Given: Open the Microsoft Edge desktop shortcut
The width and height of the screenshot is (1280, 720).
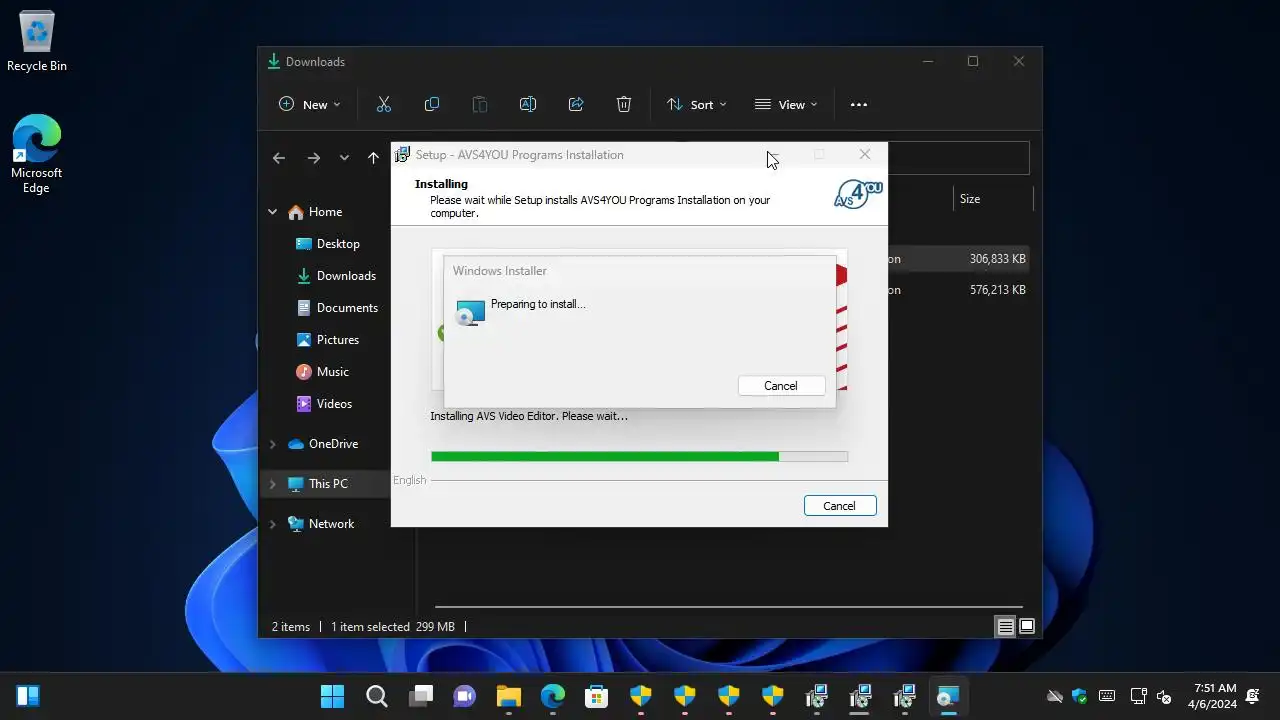Looking at the screenshot, I should (37, 154).
